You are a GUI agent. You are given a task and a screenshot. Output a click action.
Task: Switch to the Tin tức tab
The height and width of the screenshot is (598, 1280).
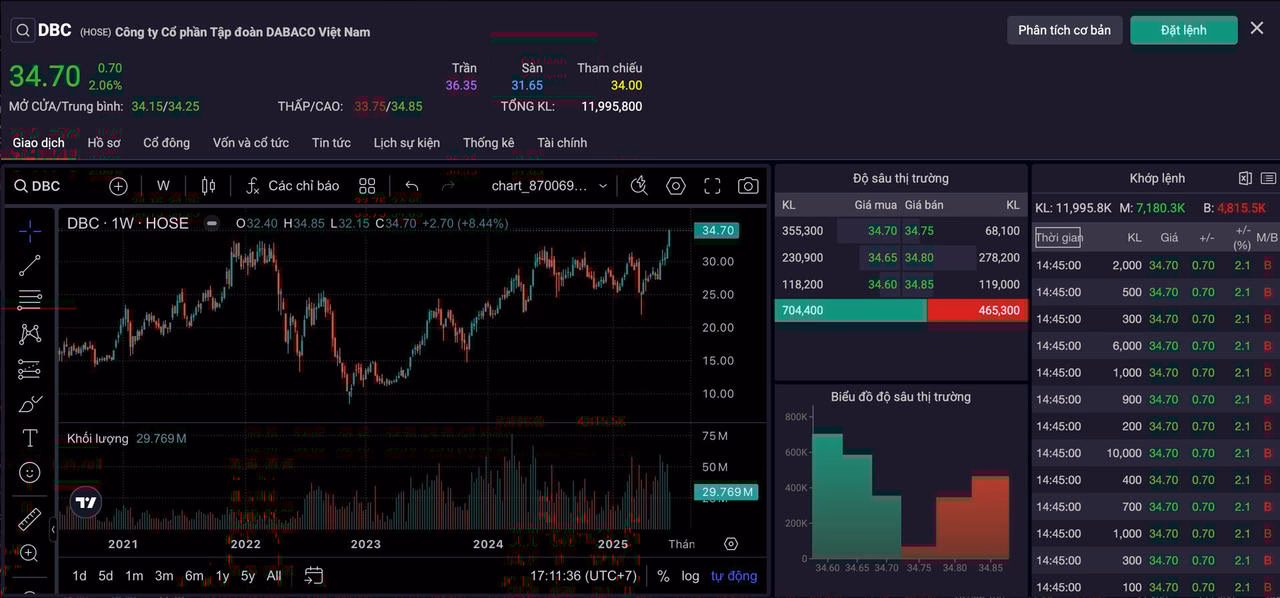(331, 143)
